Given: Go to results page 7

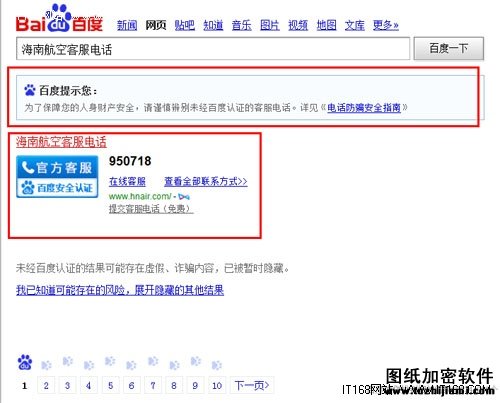Looking at the screenshot, I should coord(153,386).
